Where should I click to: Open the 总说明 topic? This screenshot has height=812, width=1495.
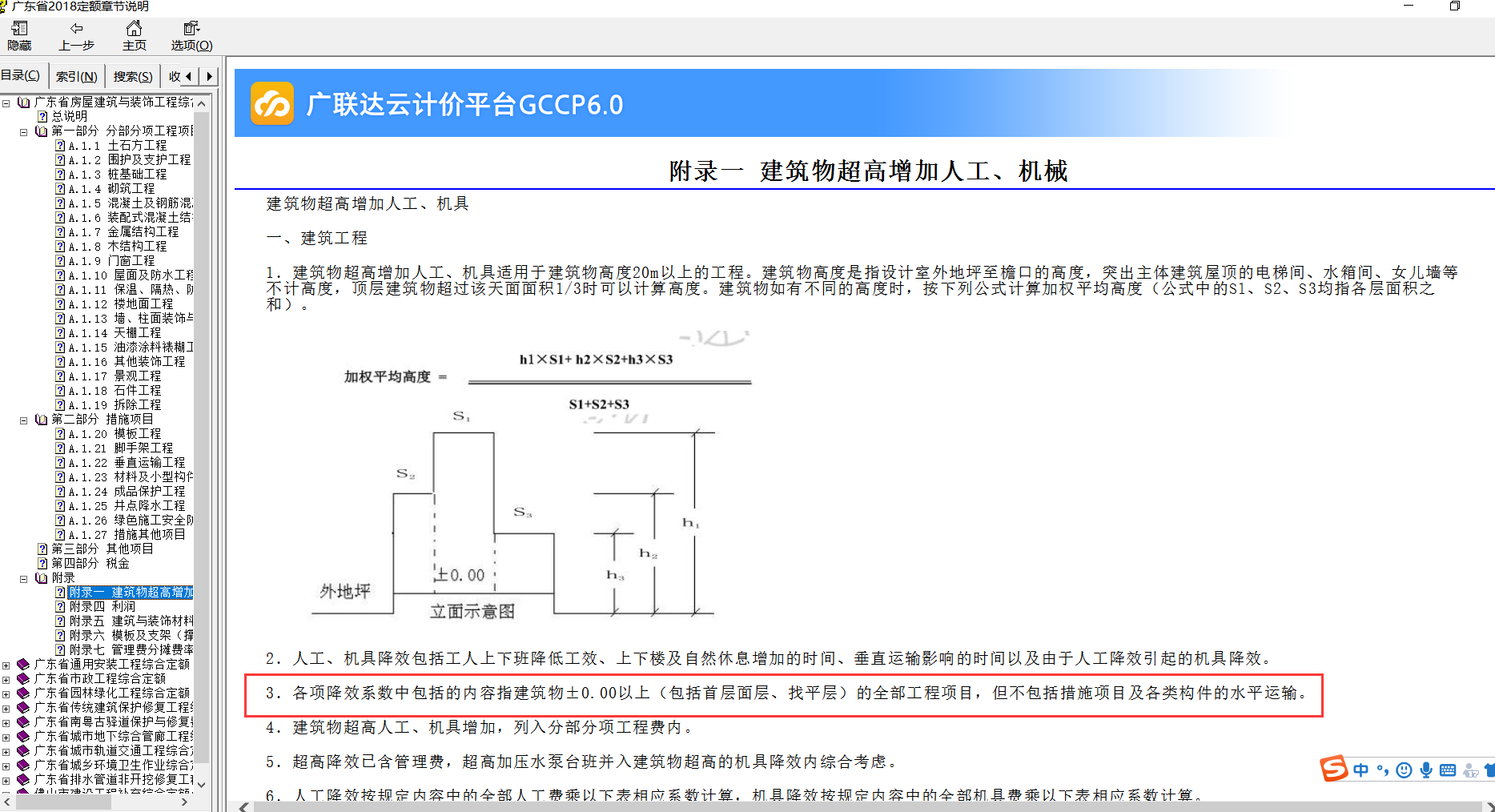coord(70,116)
